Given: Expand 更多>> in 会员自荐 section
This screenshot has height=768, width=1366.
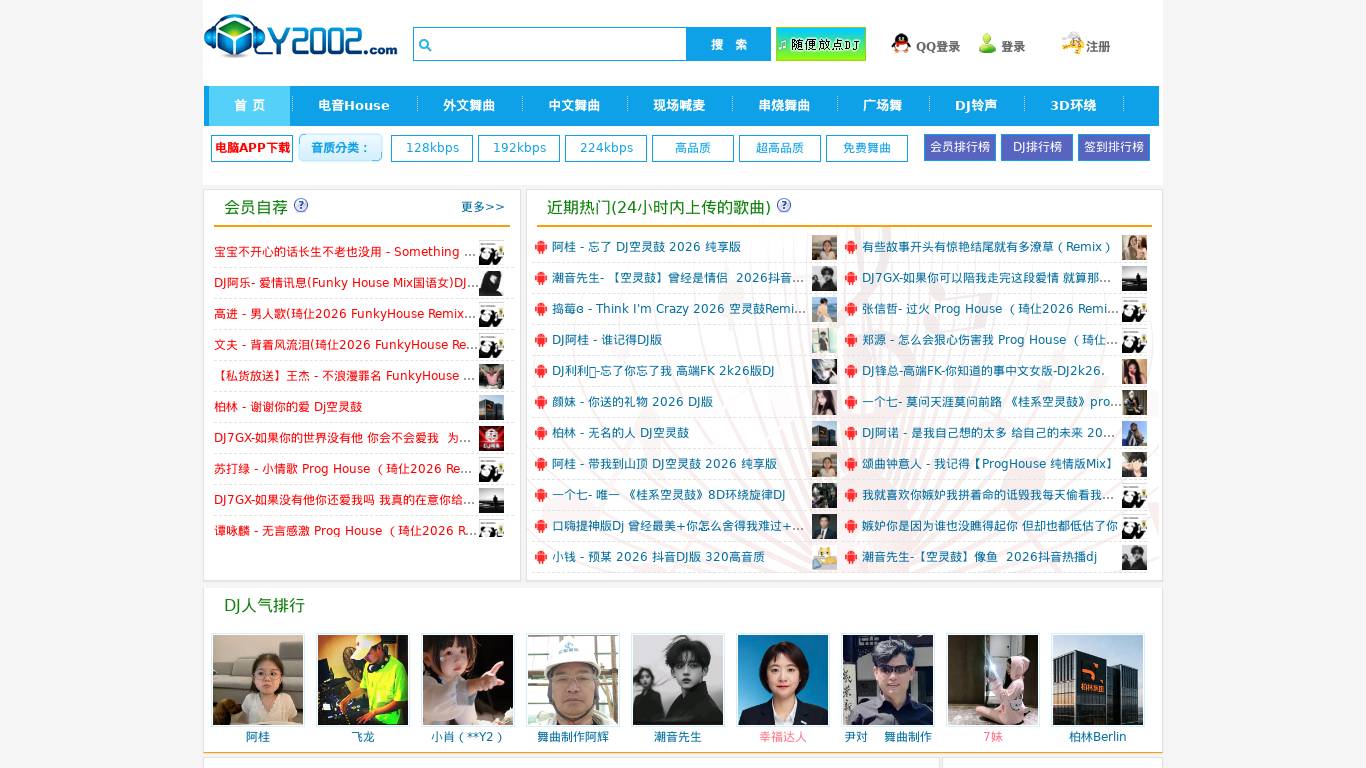Looking at the screenshot, I should (482, 207).
